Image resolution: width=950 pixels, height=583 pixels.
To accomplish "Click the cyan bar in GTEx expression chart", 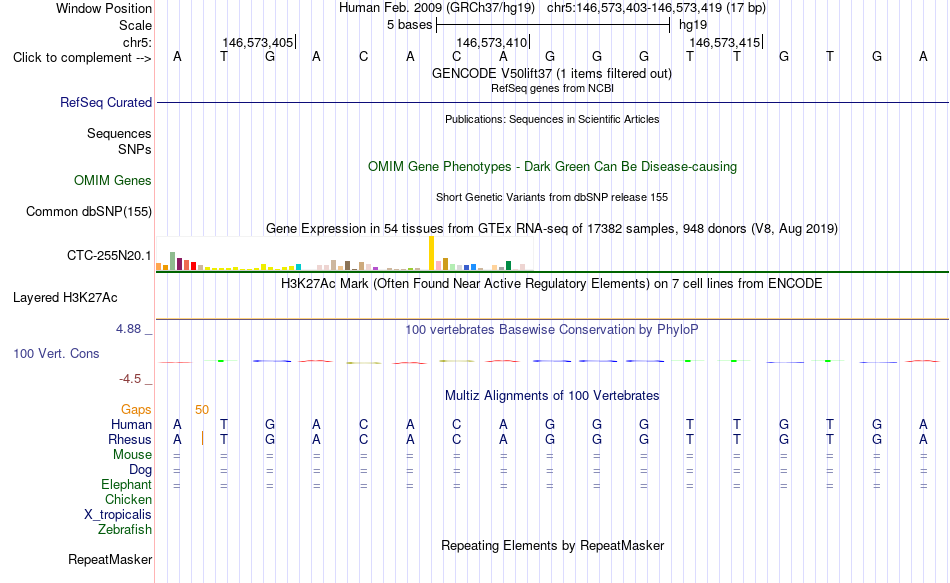I will coord(298,267).
